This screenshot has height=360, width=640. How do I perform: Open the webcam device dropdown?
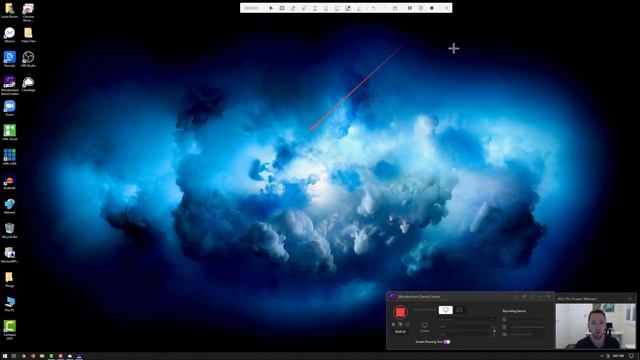[527, 327]
